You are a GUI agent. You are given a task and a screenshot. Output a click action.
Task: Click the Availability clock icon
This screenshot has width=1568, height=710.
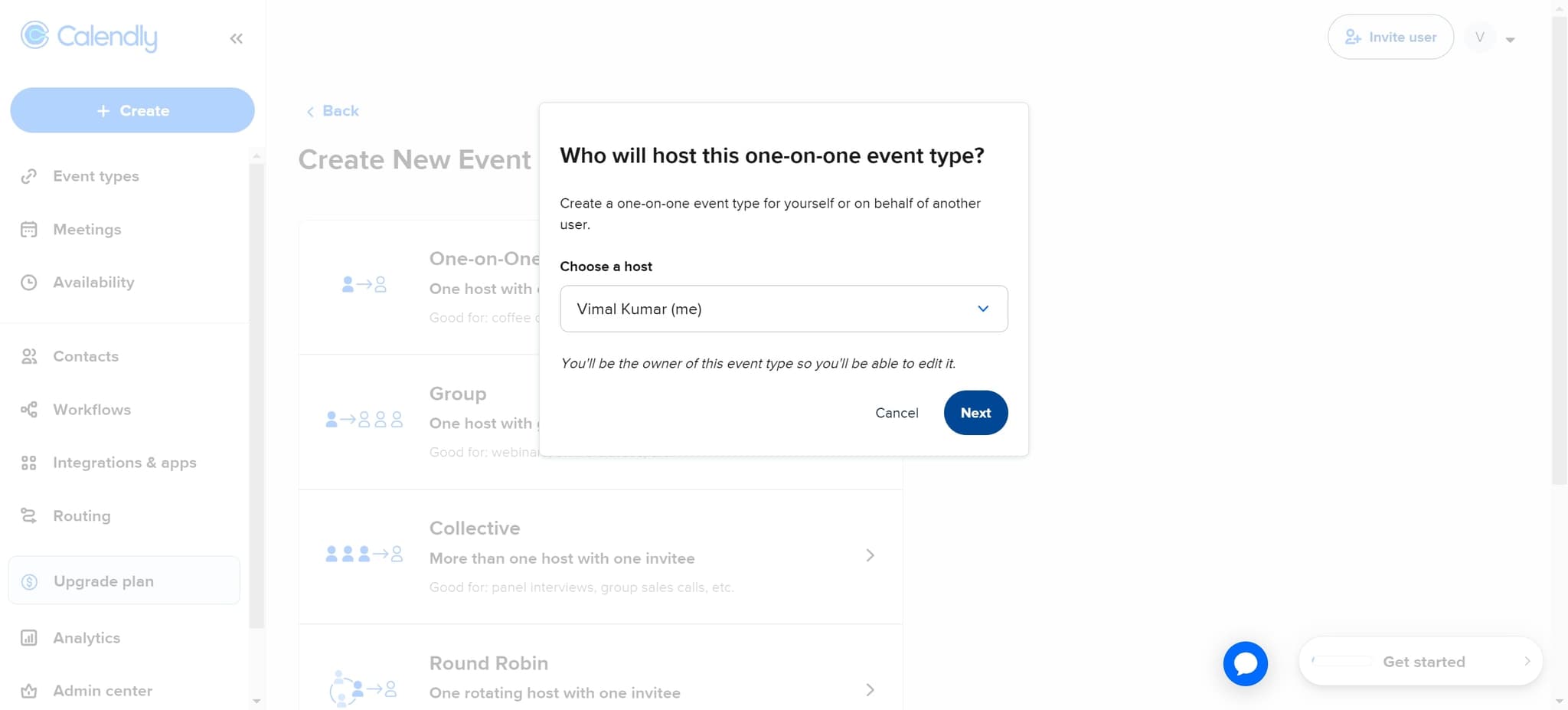pyautogui.click(x=29, y=283)
